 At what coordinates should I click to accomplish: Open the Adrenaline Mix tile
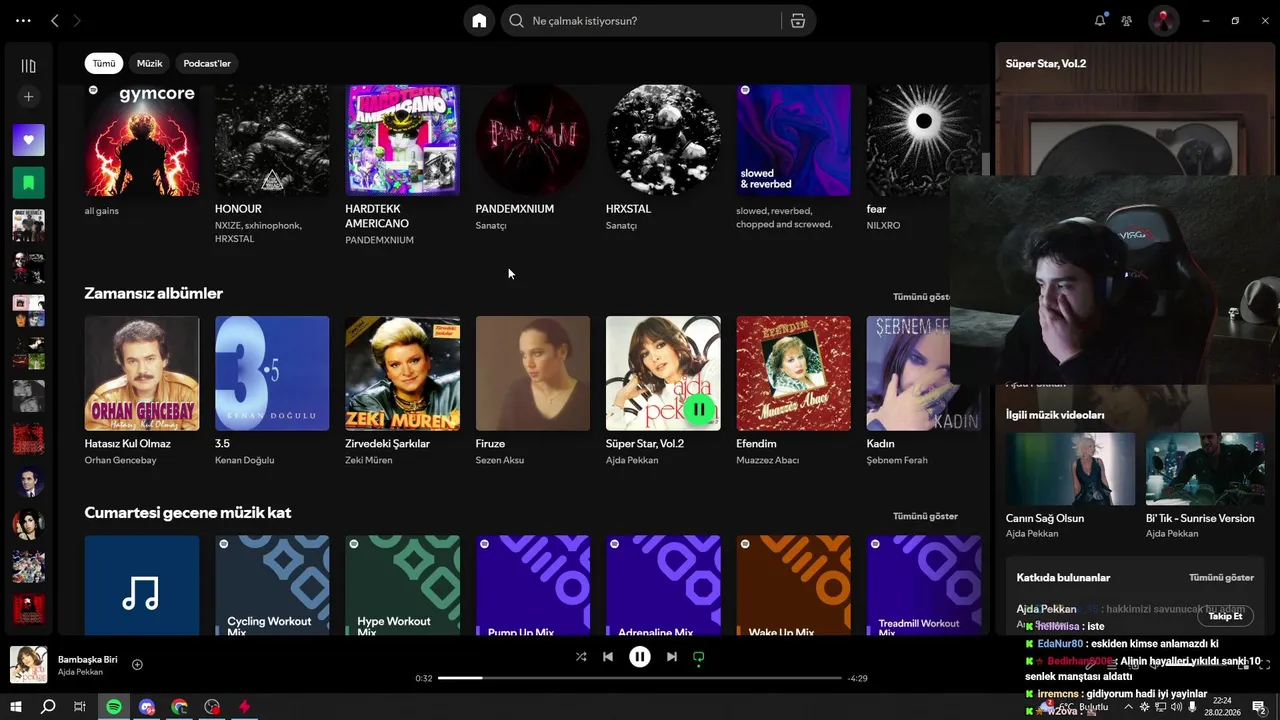[x=663, y=585]
